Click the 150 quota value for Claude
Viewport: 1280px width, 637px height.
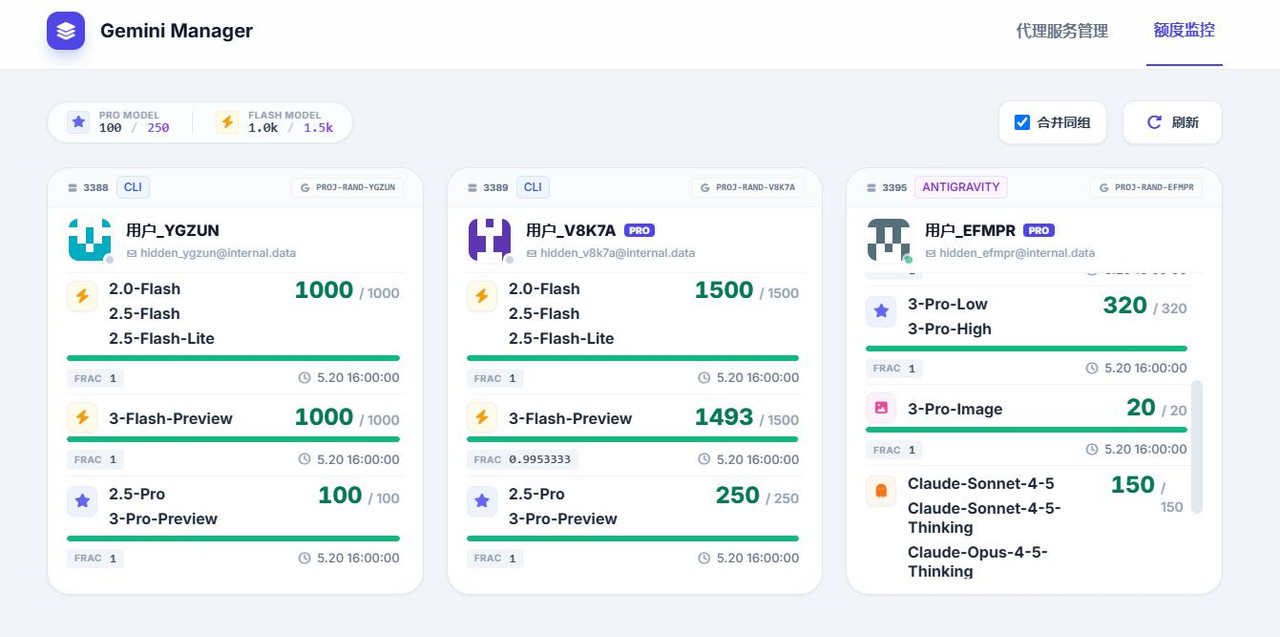pos(1133,485)
